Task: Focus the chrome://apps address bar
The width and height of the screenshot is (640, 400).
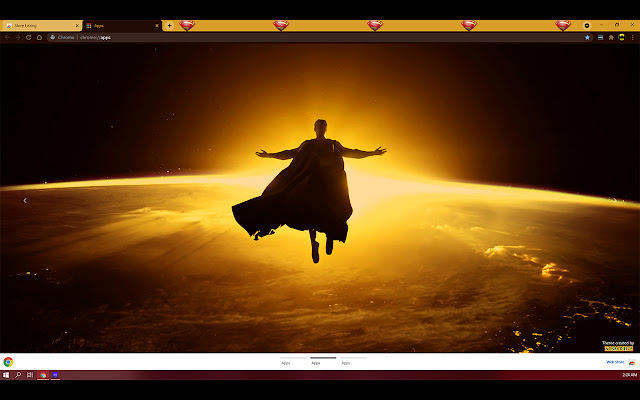Action: pos(318,37)
